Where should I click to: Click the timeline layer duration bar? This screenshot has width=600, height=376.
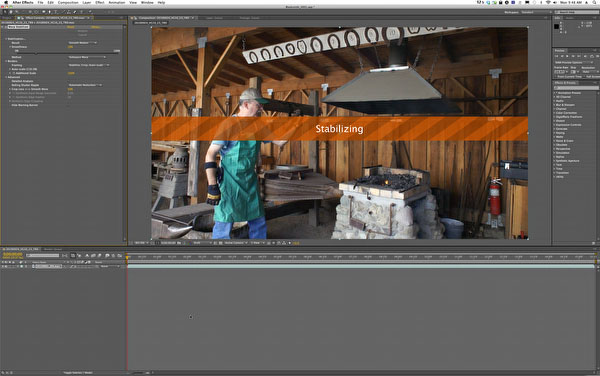pyautogui.click(x=361, y=266)
